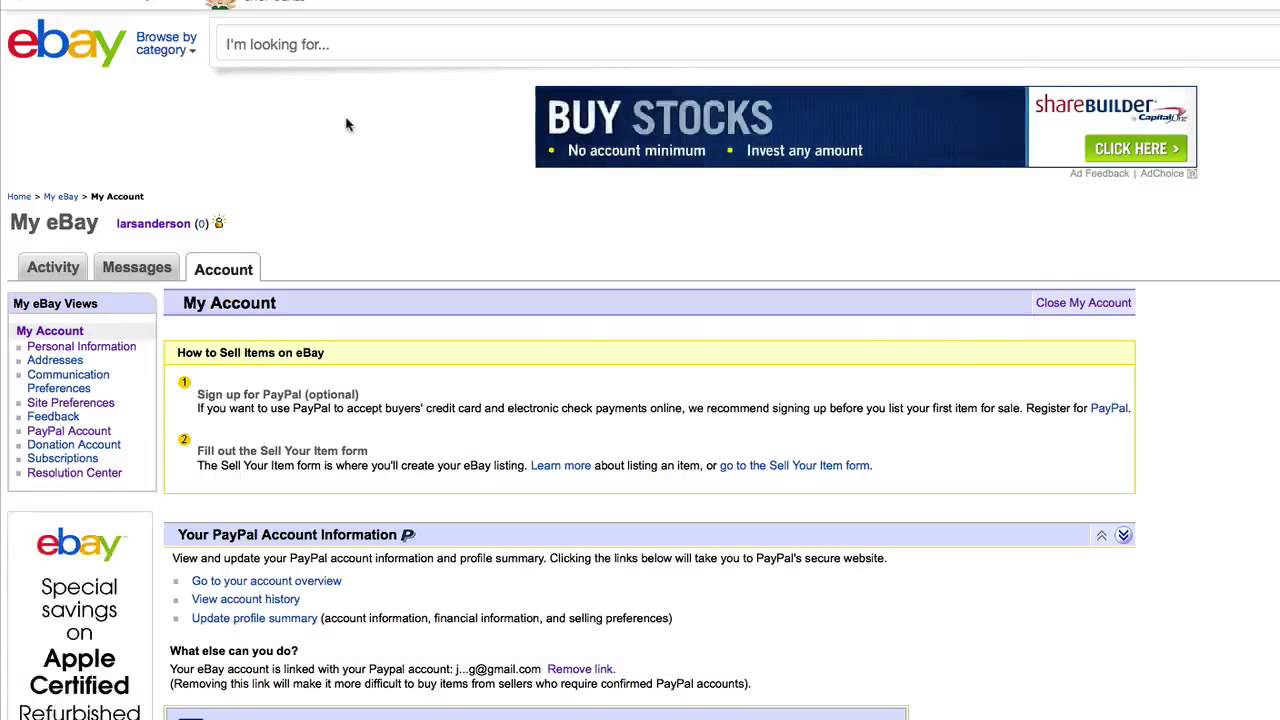Go to your account overview
1280x720 pixels.
(x=266, y=581)
